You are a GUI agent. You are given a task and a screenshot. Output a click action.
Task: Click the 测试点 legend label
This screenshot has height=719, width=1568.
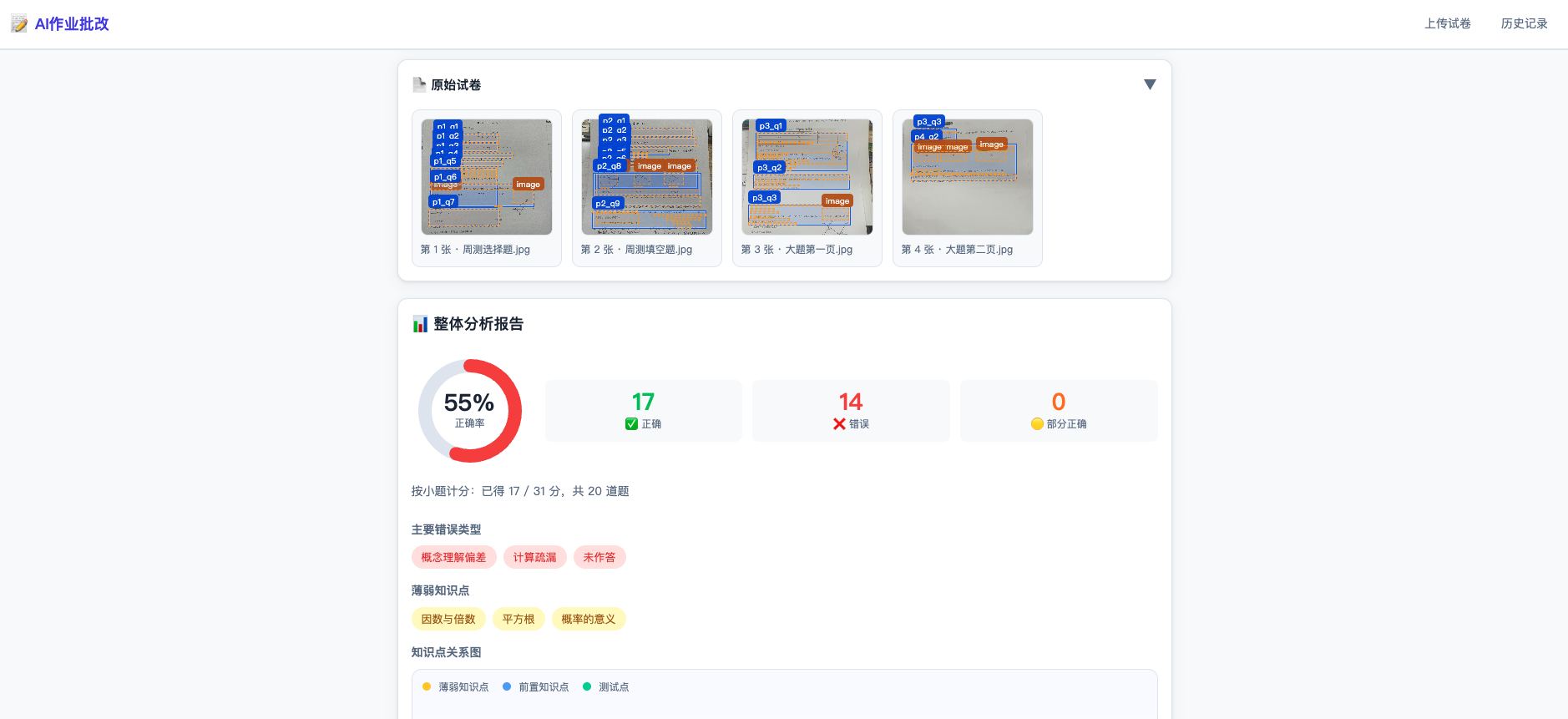click(614, 687)
